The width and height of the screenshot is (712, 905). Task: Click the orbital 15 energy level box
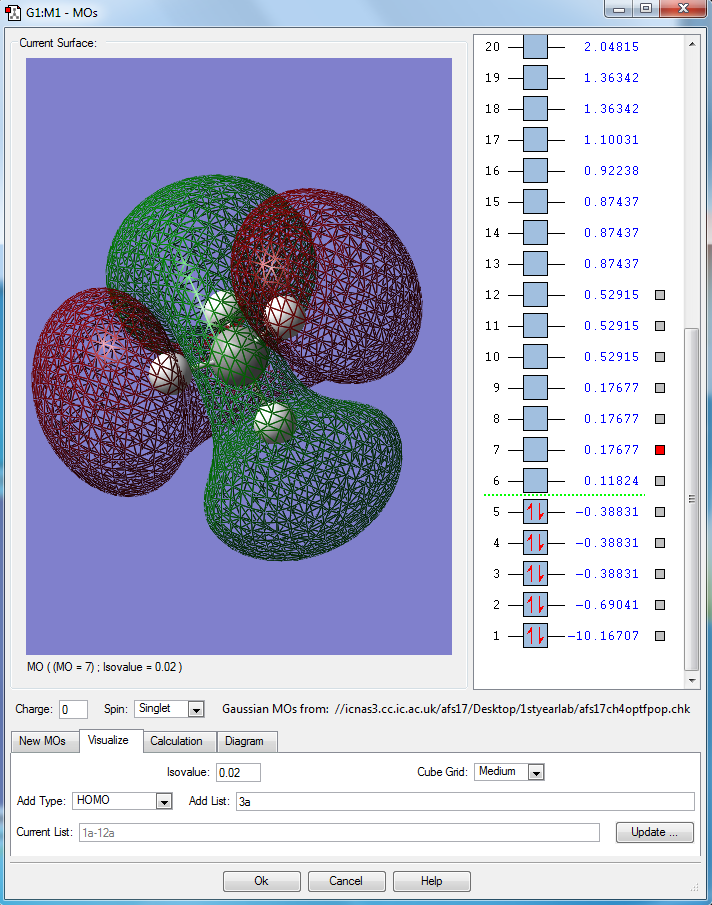click(535, 202)
